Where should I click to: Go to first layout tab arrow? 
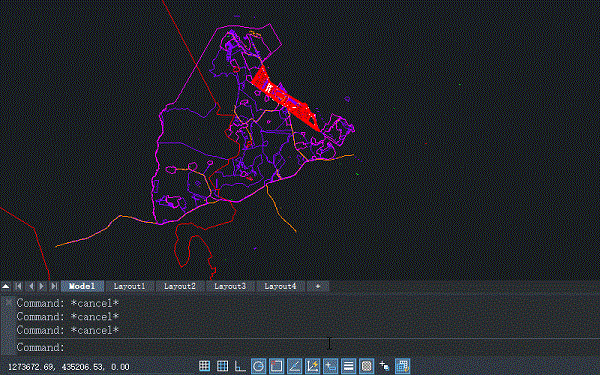18,286
